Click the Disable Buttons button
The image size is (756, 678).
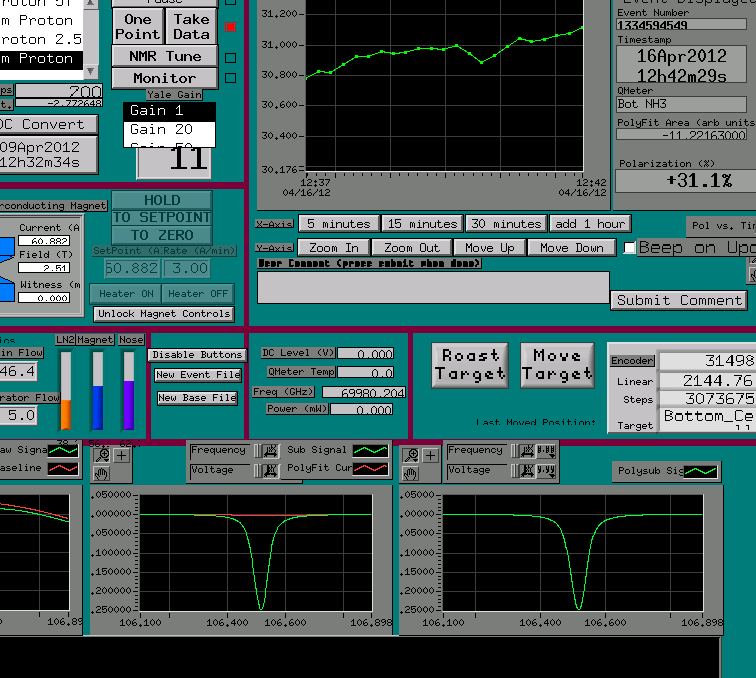[x=197, y=355]
